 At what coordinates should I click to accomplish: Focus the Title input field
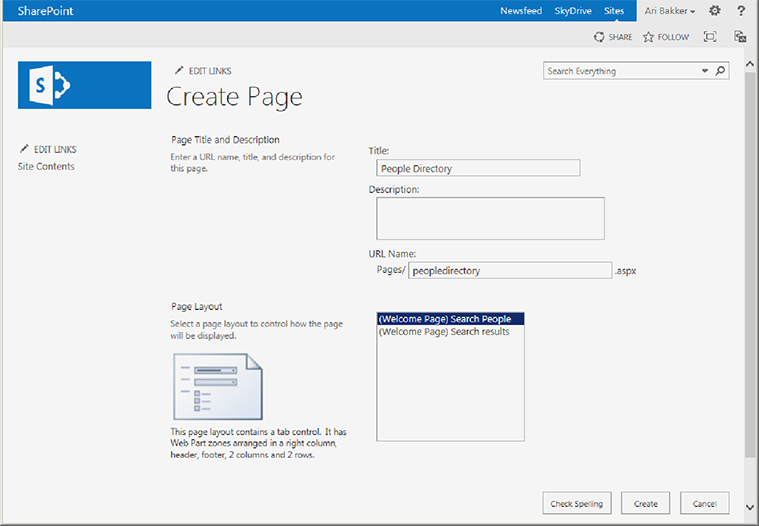pos(478,168)
